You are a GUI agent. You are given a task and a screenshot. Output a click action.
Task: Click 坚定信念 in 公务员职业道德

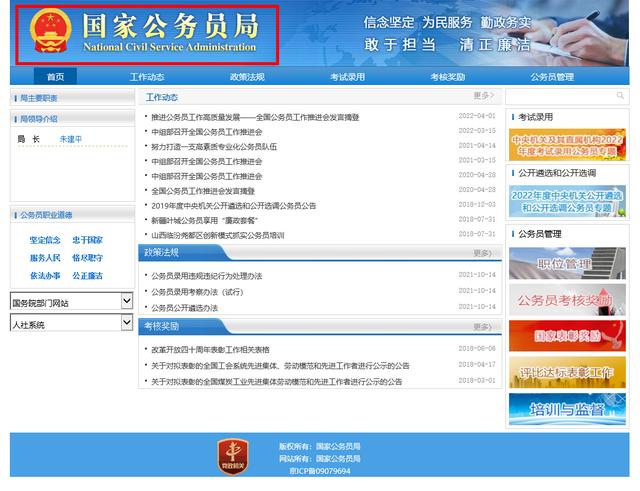click(x=45, y=240)
